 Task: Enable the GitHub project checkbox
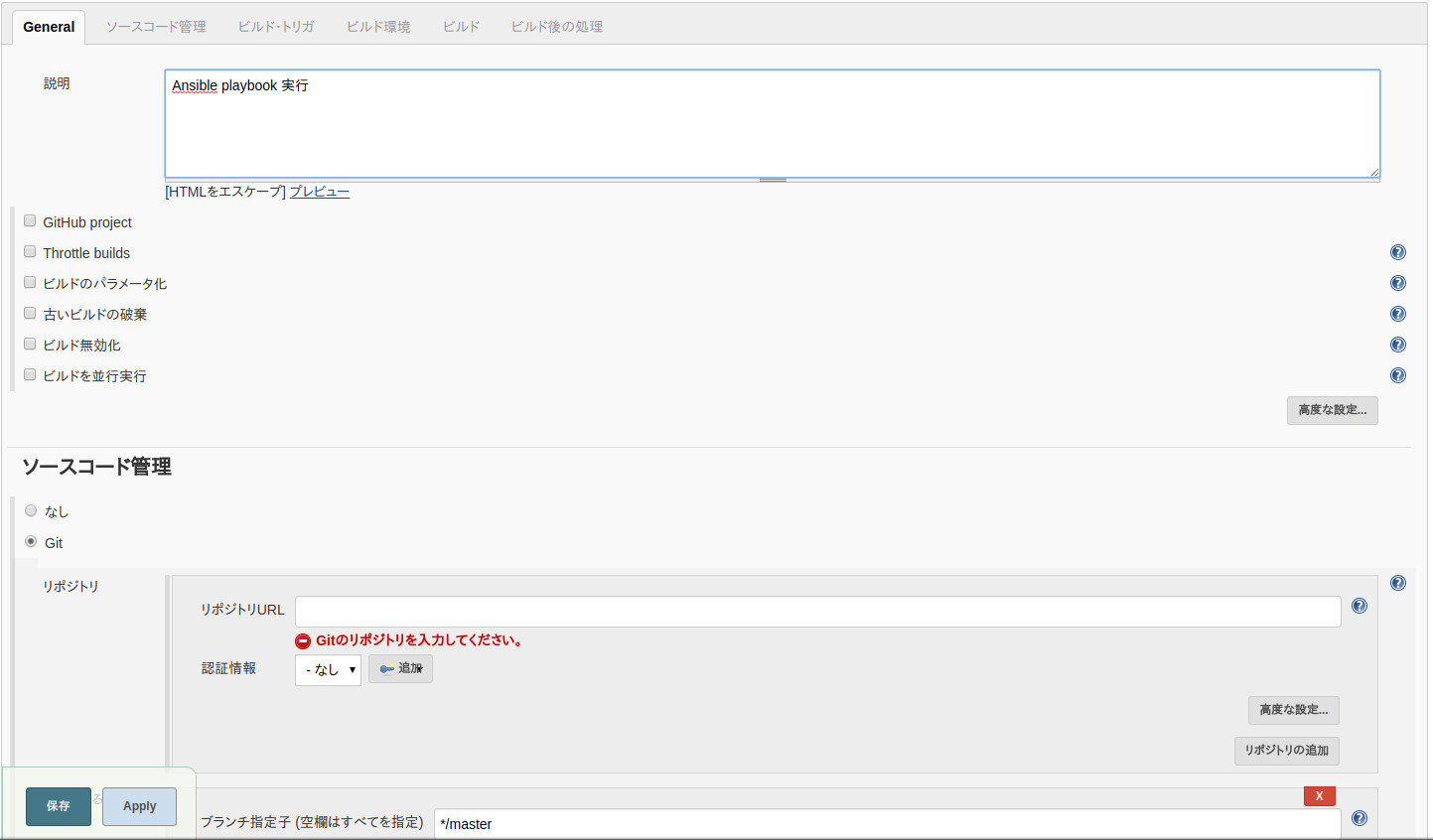[30, 221]
